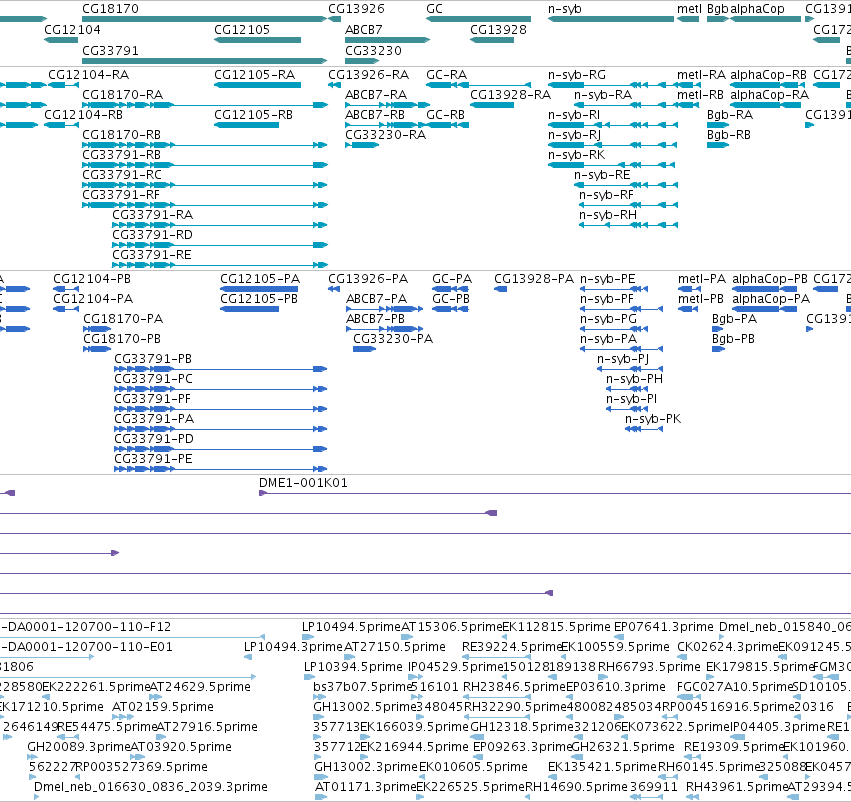851x802 pixels.
Task: Click the CG12105-PA protein label
Action: point(259,278)
